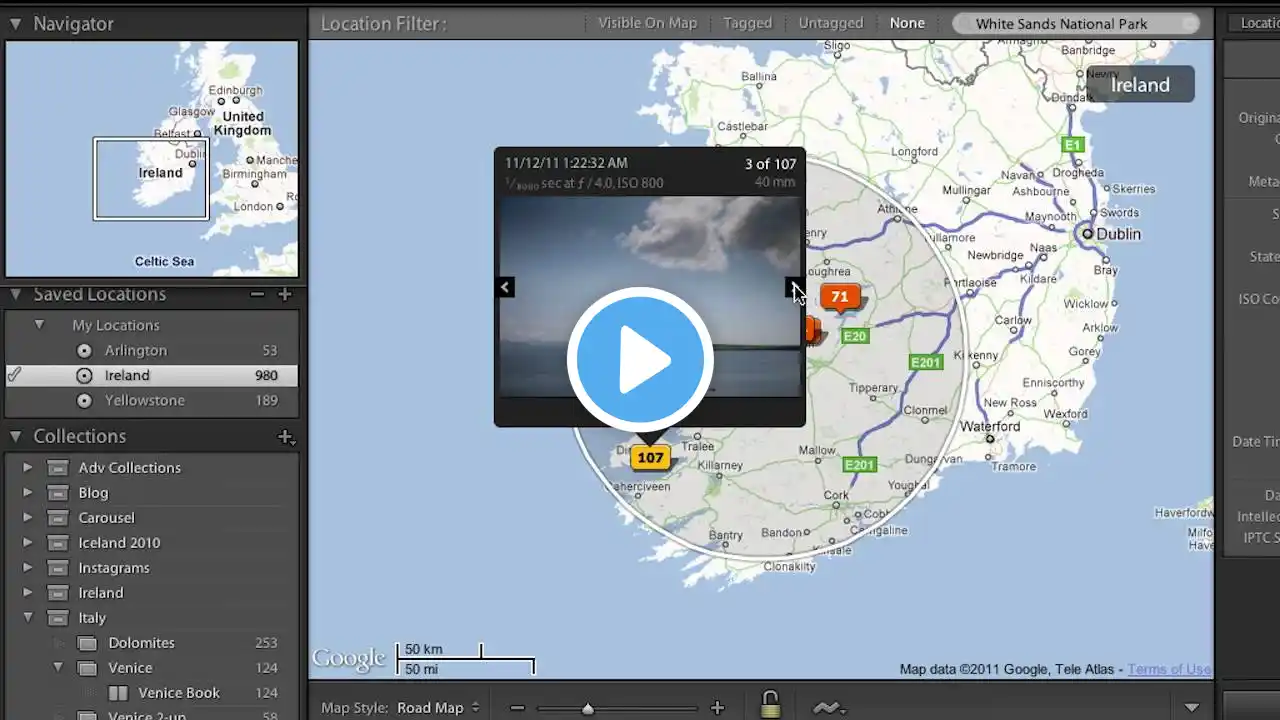Show previous photo in the preview popup
This screenshot has height=720, width=1280.
[505, 288]
